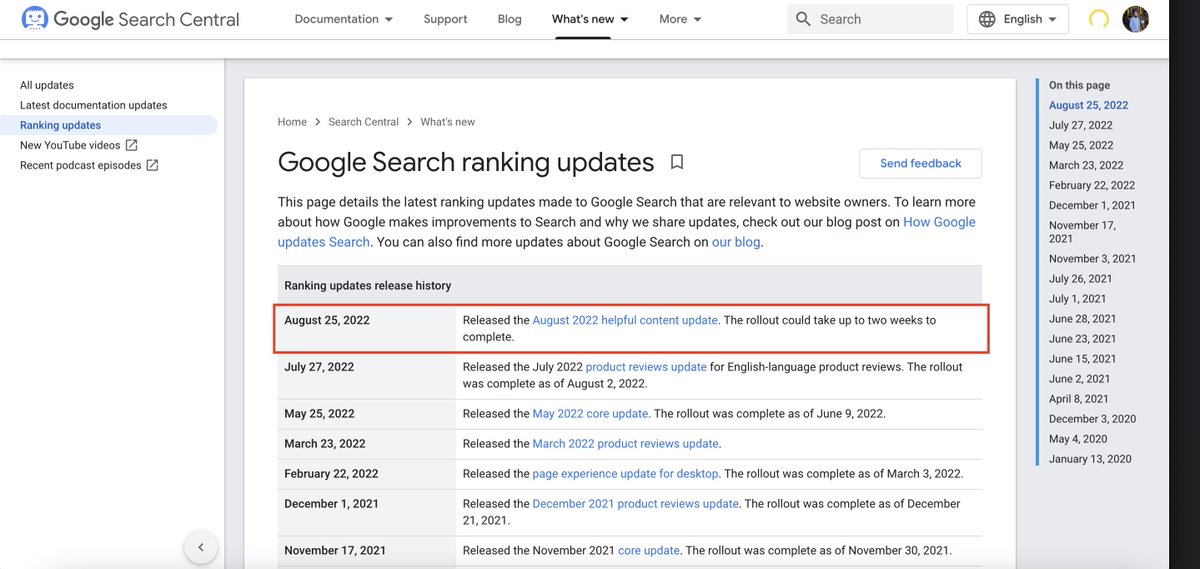This screenshot has height=569, width=1200.
Task: Jump to July 26, 2021 in On this page
Action: [x=1081, y=278]
